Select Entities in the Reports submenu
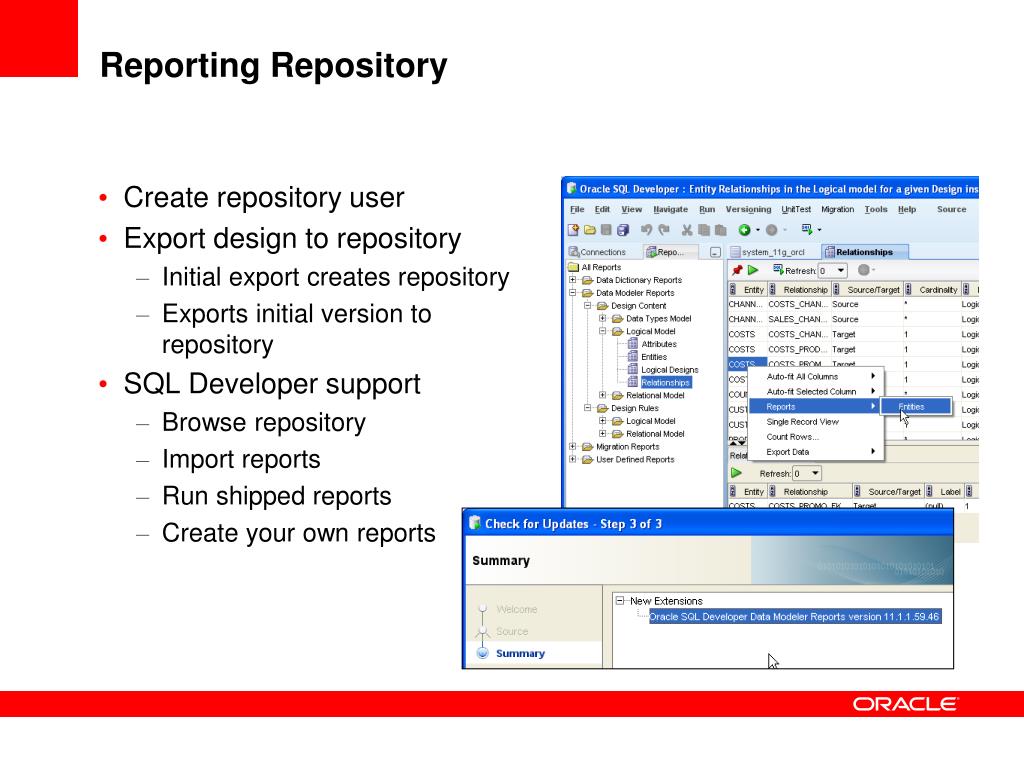This screenshot has height=768, width=1024. [916, 407]
